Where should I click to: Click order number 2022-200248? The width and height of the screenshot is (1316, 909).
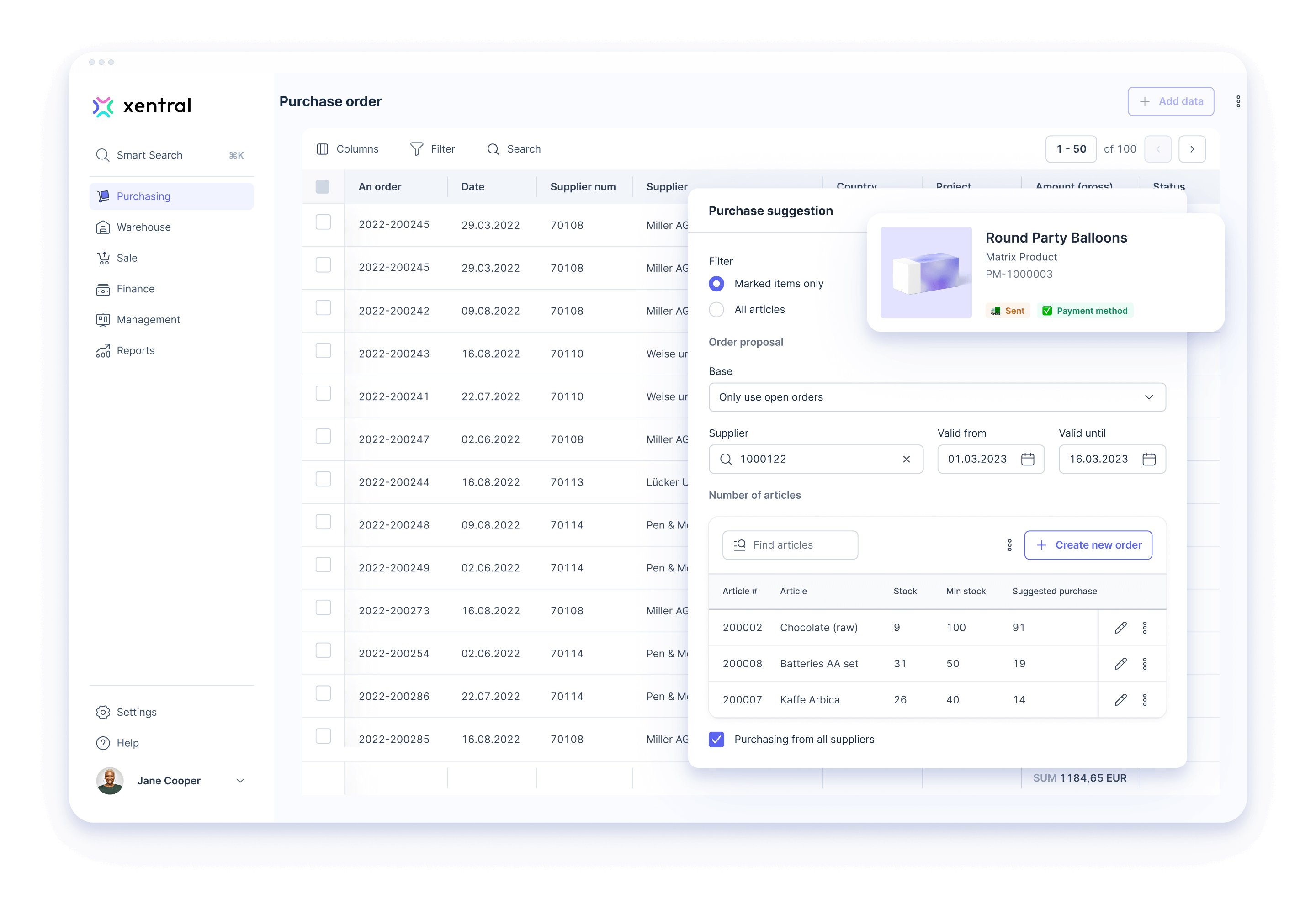coord(394,525)
